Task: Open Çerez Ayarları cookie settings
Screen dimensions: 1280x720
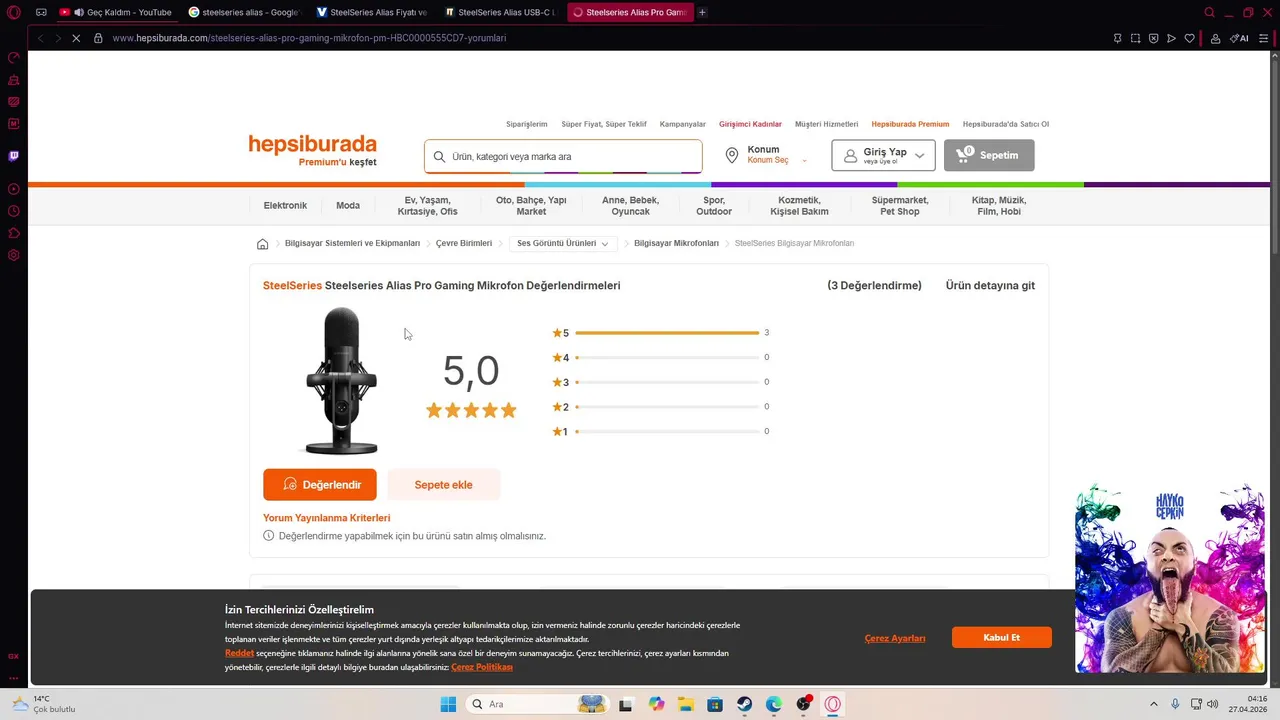Action: (895, 638)
